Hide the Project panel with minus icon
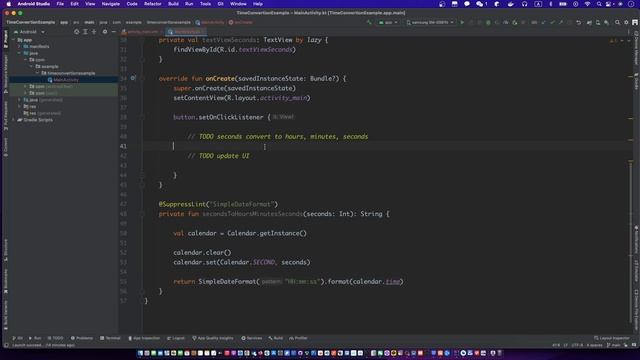Screen dimensions: 640x360 click(x=113, y=31)
